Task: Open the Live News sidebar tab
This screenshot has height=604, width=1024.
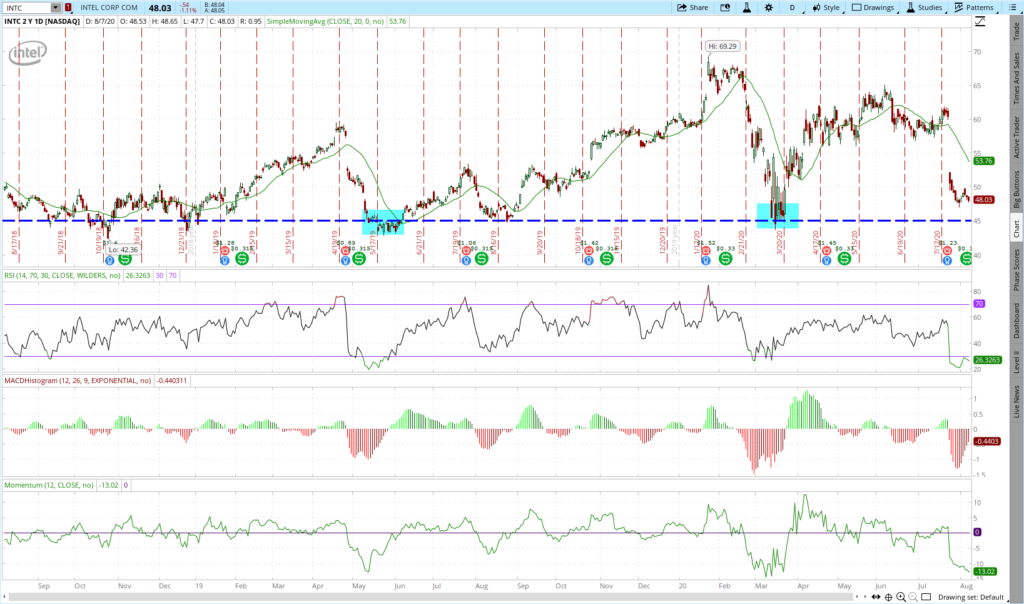Action: [x=1016, y=402]
